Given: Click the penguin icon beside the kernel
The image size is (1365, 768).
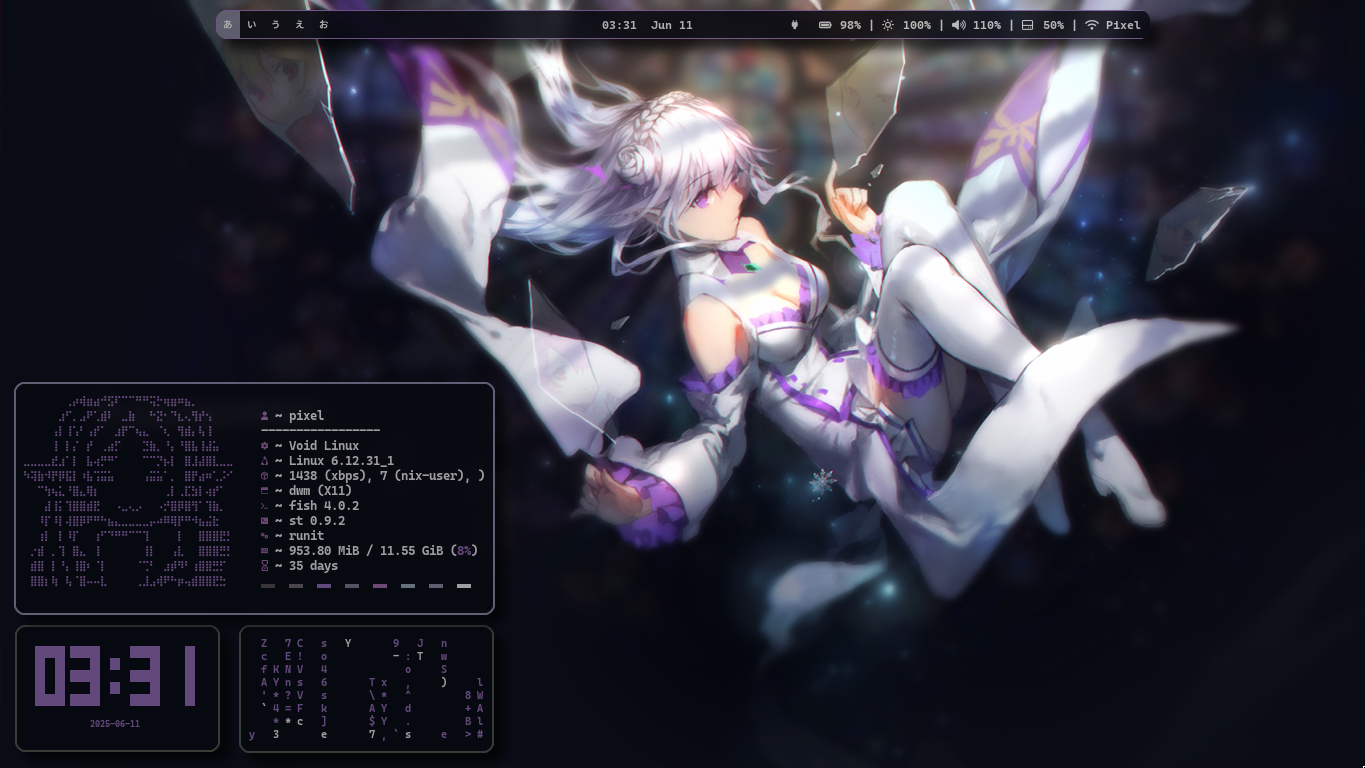Looking at the screenshot, I should point(264,461).
